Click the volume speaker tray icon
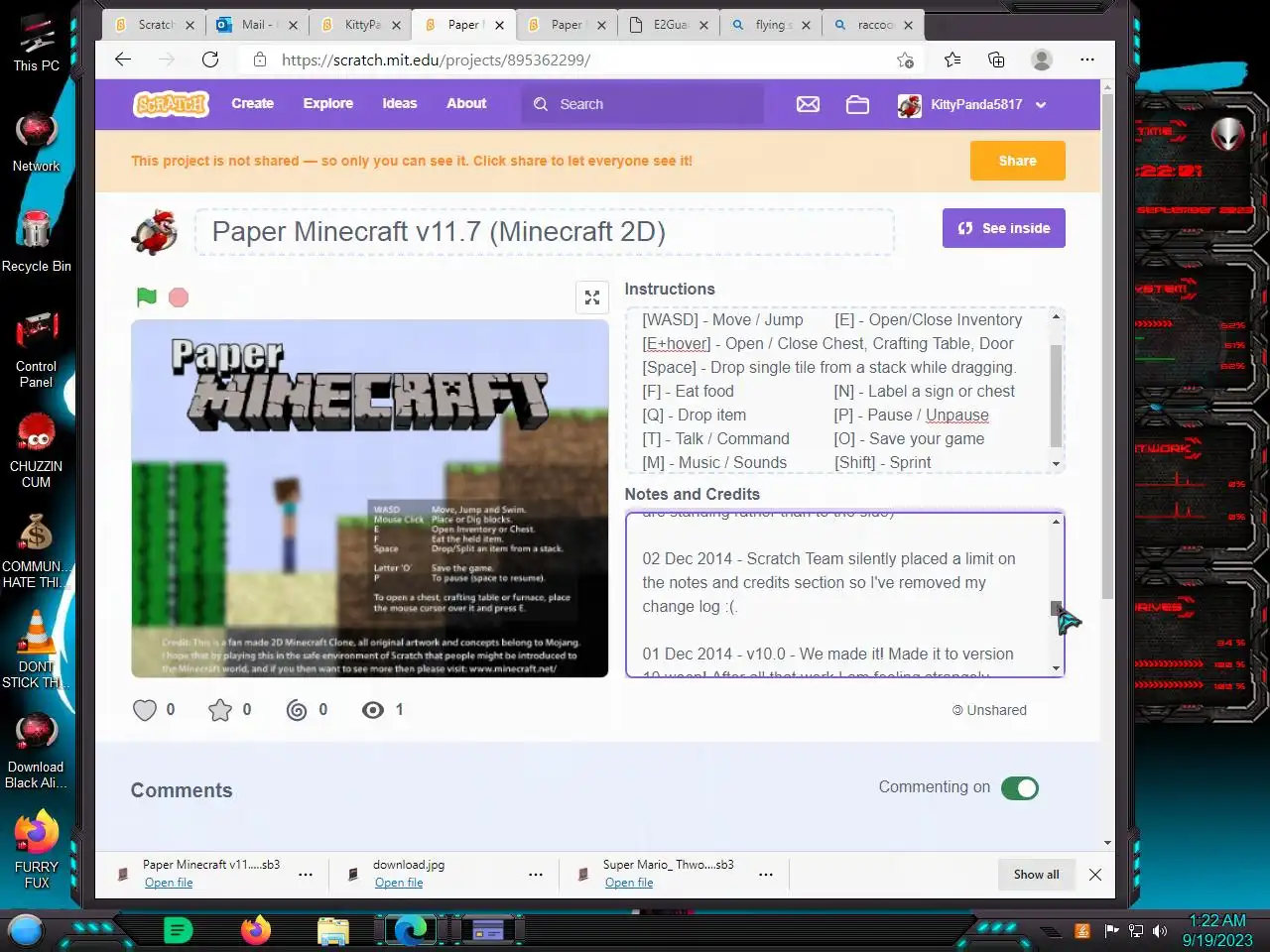The width and height of the screenshot is (1270, 952). tap(1160, 930)
